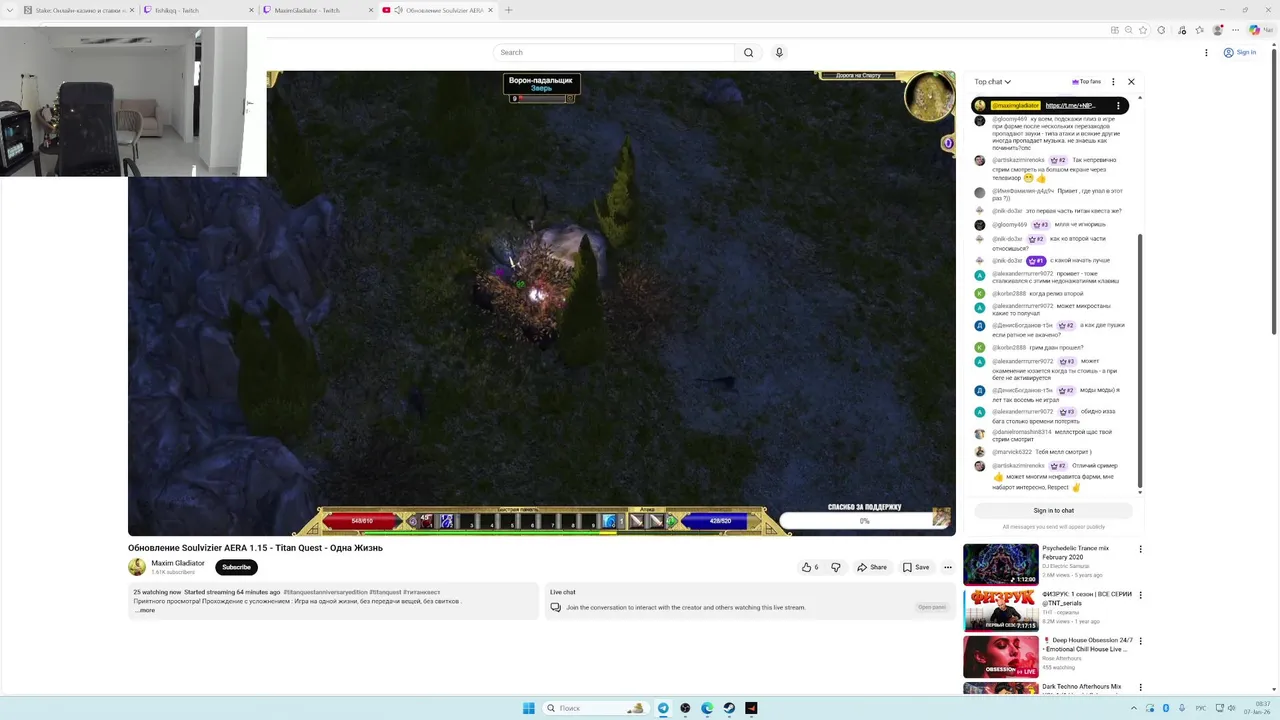The height and width of the screenshot is (720, 1280).
Task: Open Maxim Gladiator channel avatar
Action: pos(137,567)
